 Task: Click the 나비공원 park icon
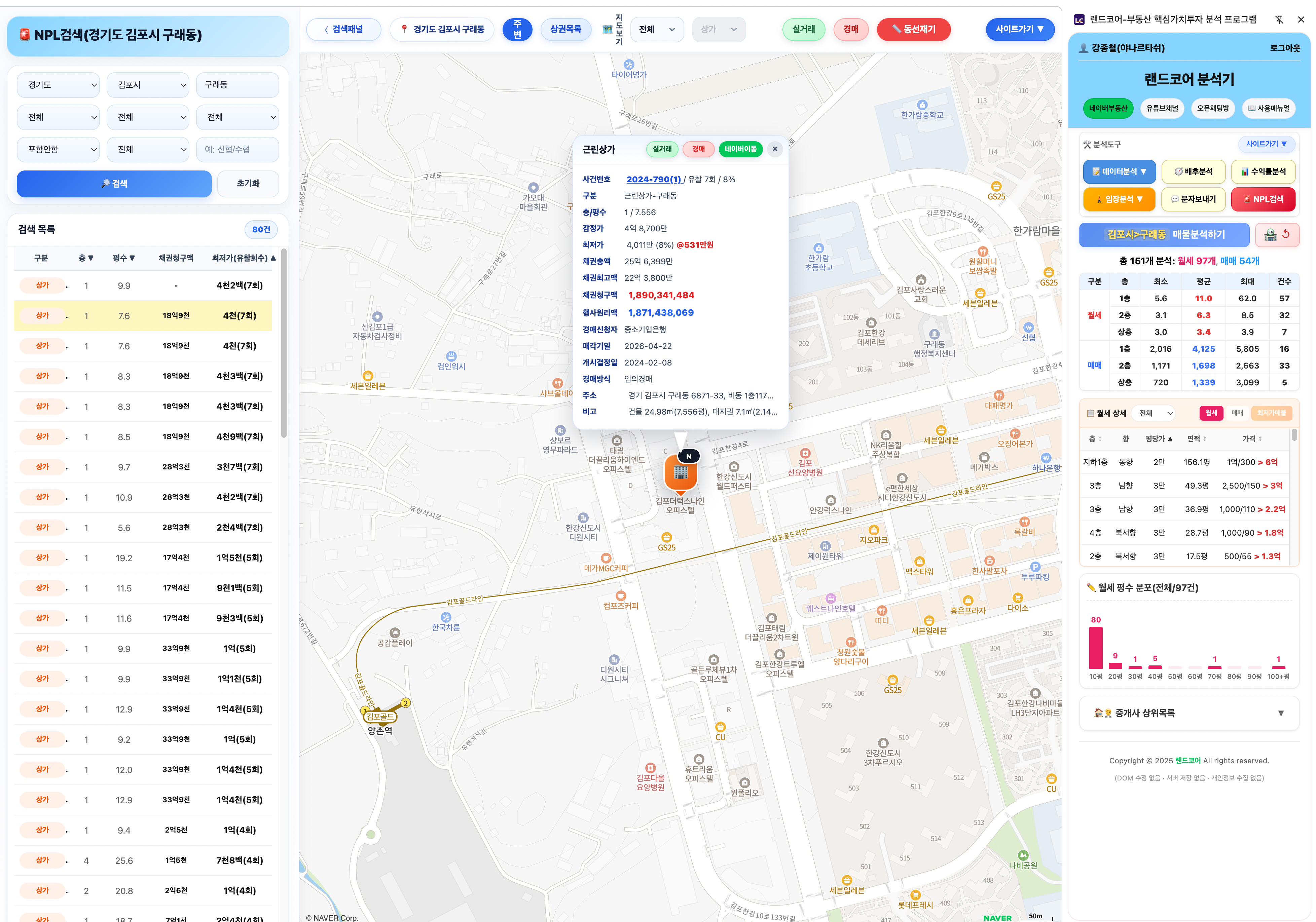click(x=1023, y=855)
